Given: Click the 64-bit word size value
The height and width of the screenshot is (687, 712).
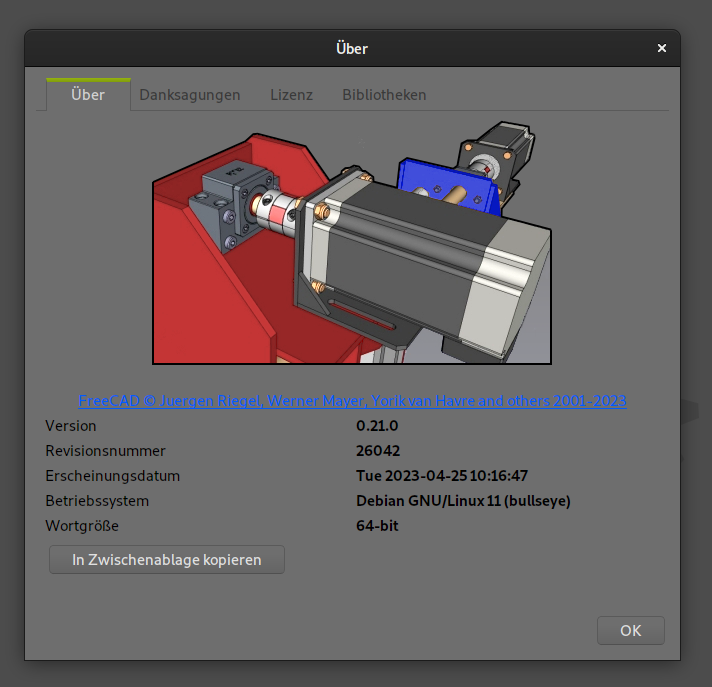Looking at the screenshot, I should 377,525.
